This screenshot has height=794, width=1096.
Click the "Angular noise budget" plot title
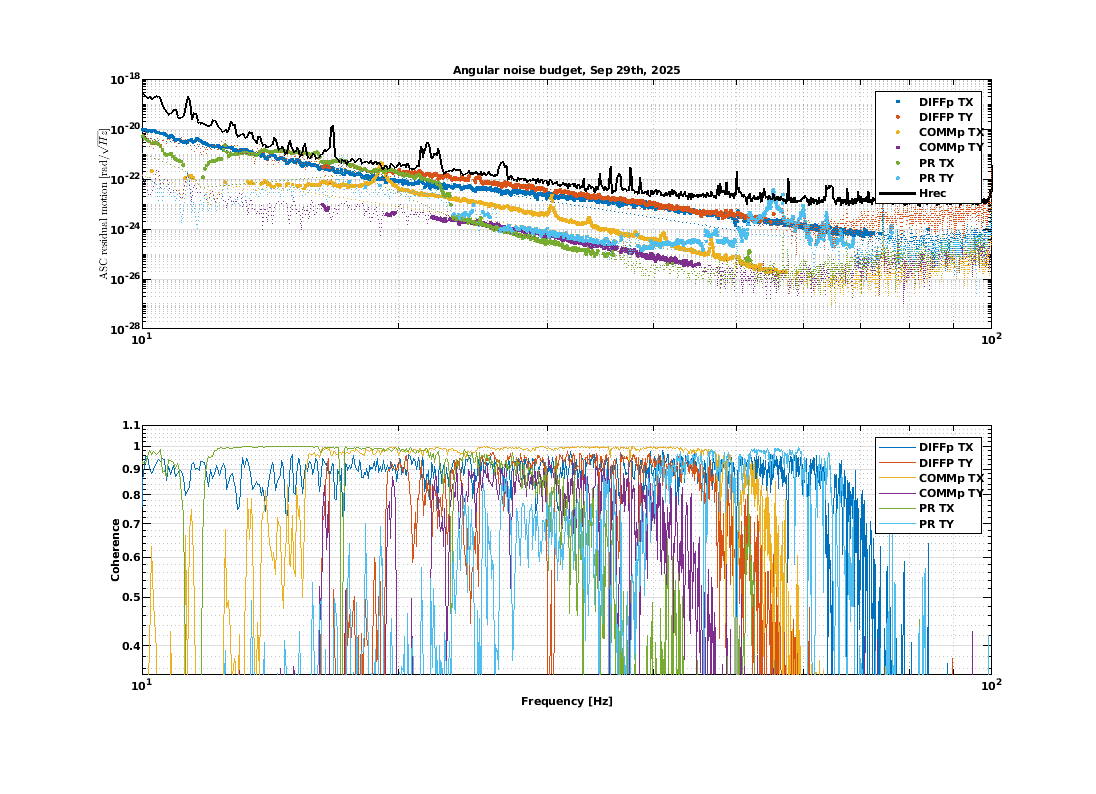[x=566, y=69]
